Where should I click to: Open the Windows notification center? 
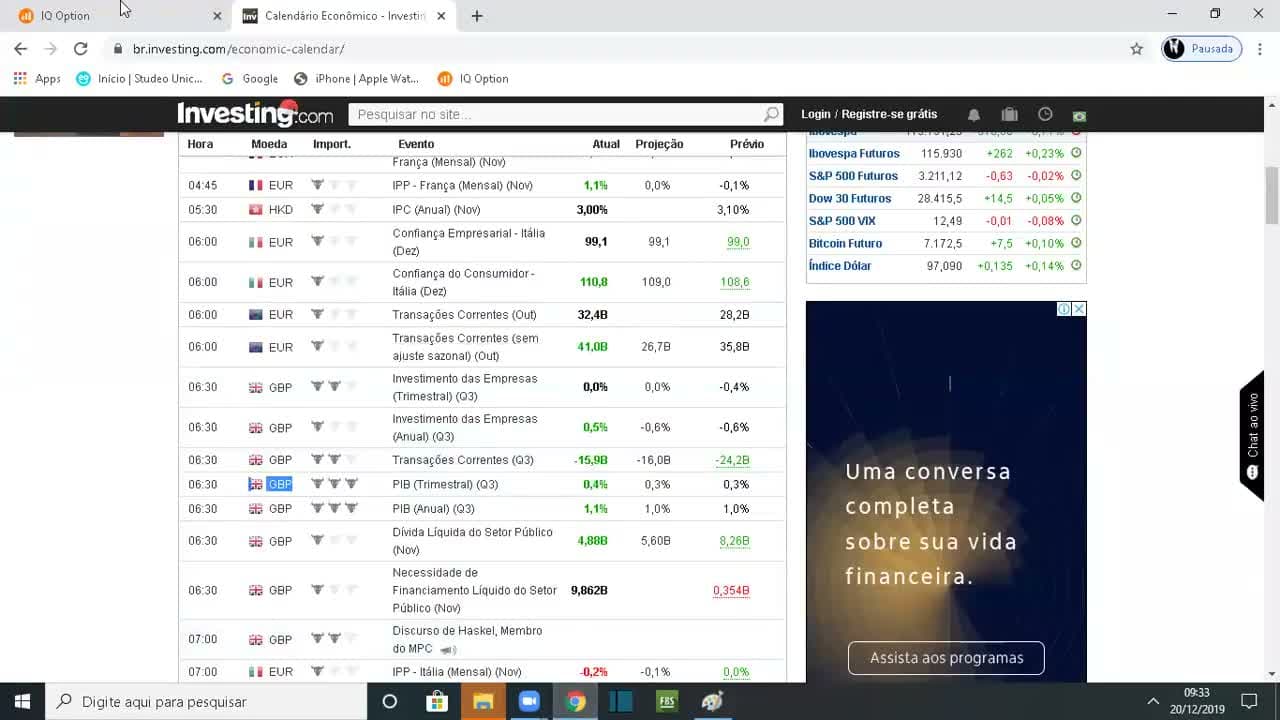(1249, 701)
